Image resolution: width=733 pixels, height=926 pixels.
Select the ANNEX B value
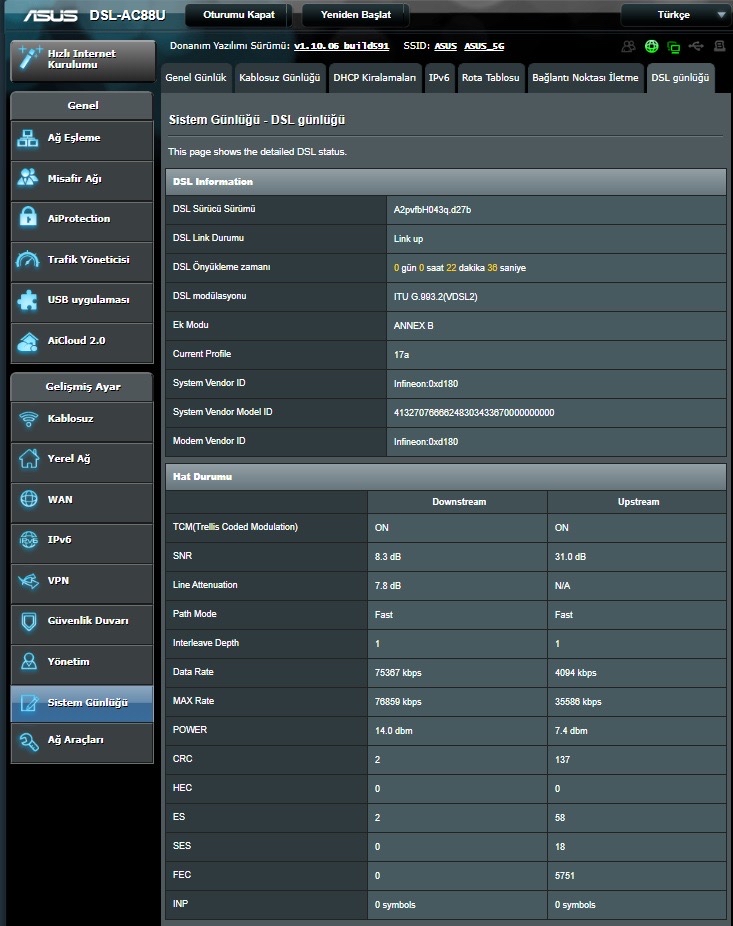[413, 325]
